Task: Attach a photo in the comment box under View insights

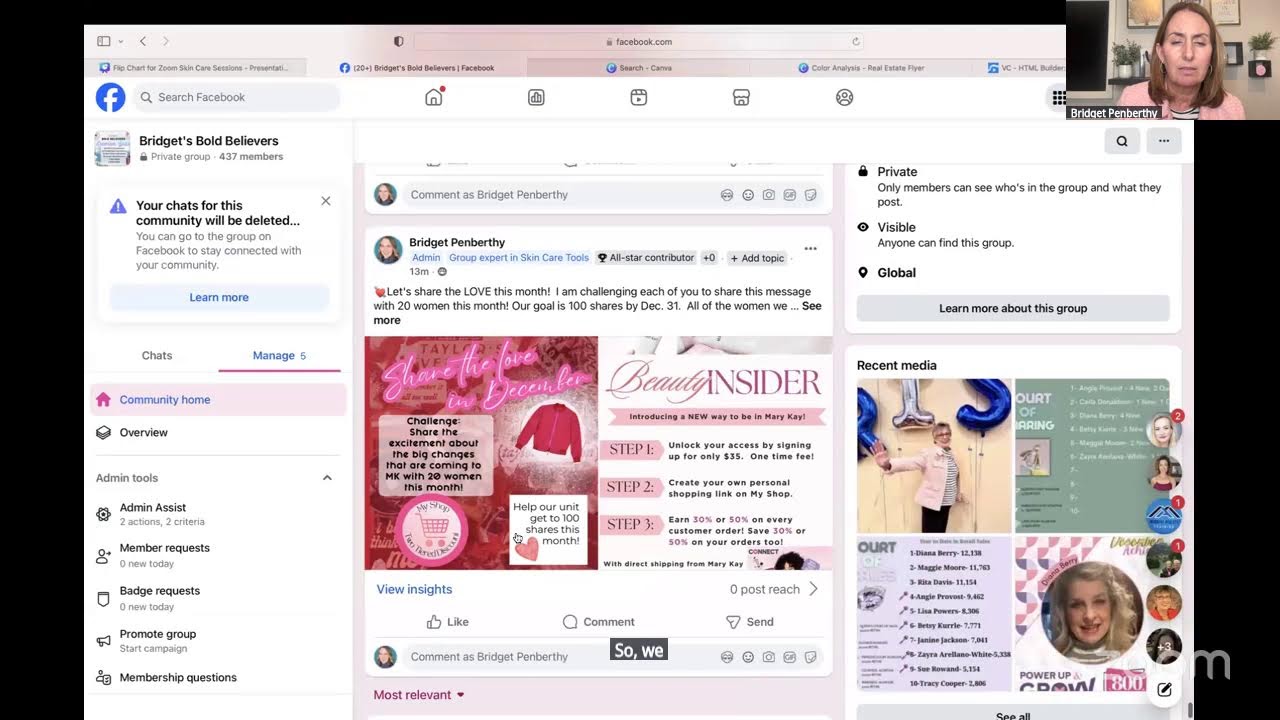Action: (x=769, y=657)
